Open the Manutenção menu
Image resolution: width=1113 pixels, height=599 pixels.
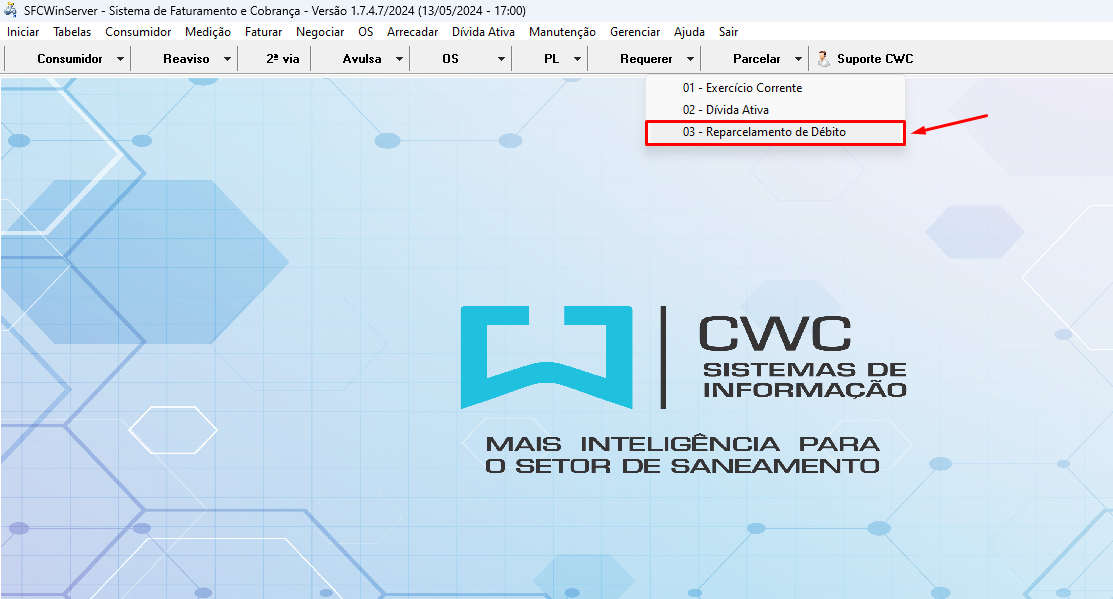[562, 32]
